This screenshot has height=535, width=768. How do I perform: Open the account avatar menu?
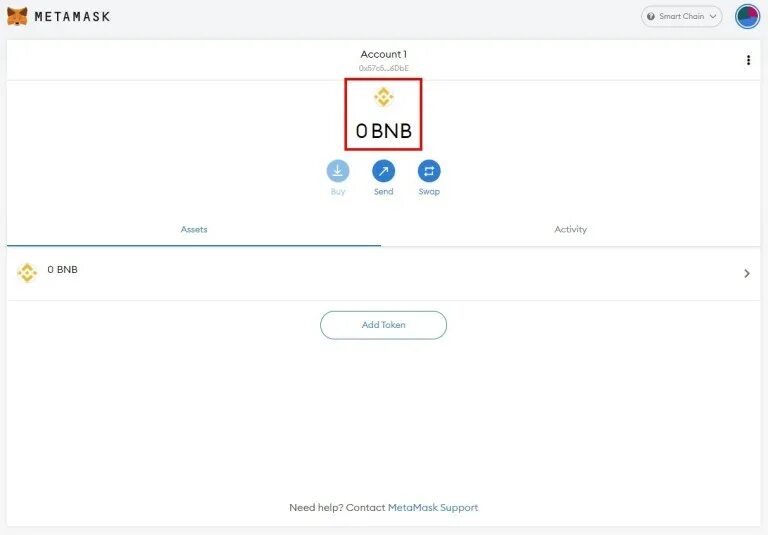[x=747, y=16]
